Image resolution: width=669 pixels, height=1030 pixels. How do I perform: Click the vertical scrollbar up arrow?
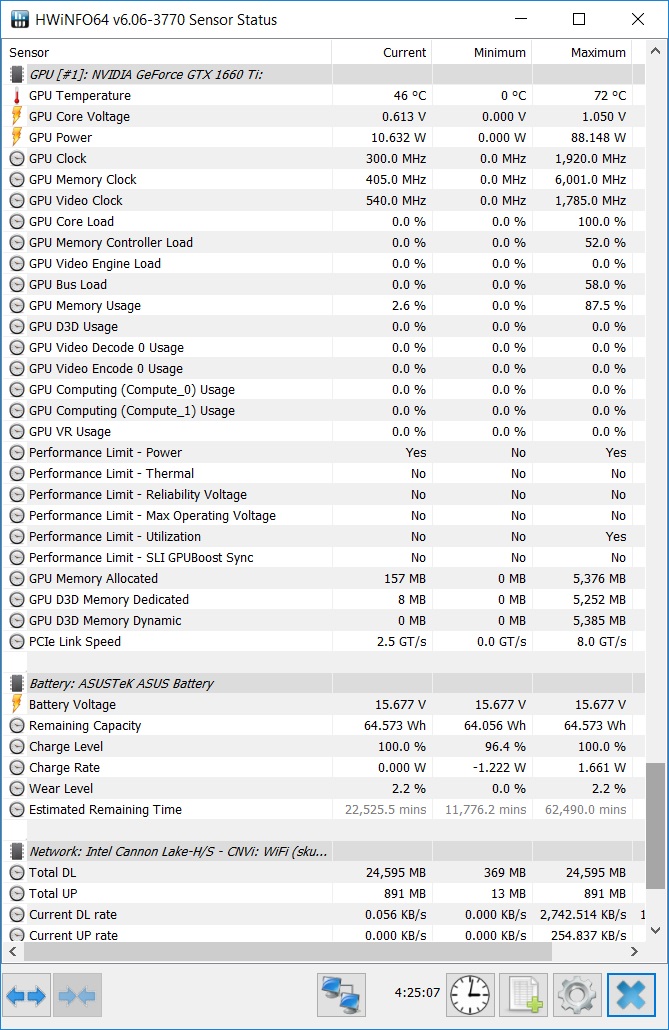tap(655, 51)
